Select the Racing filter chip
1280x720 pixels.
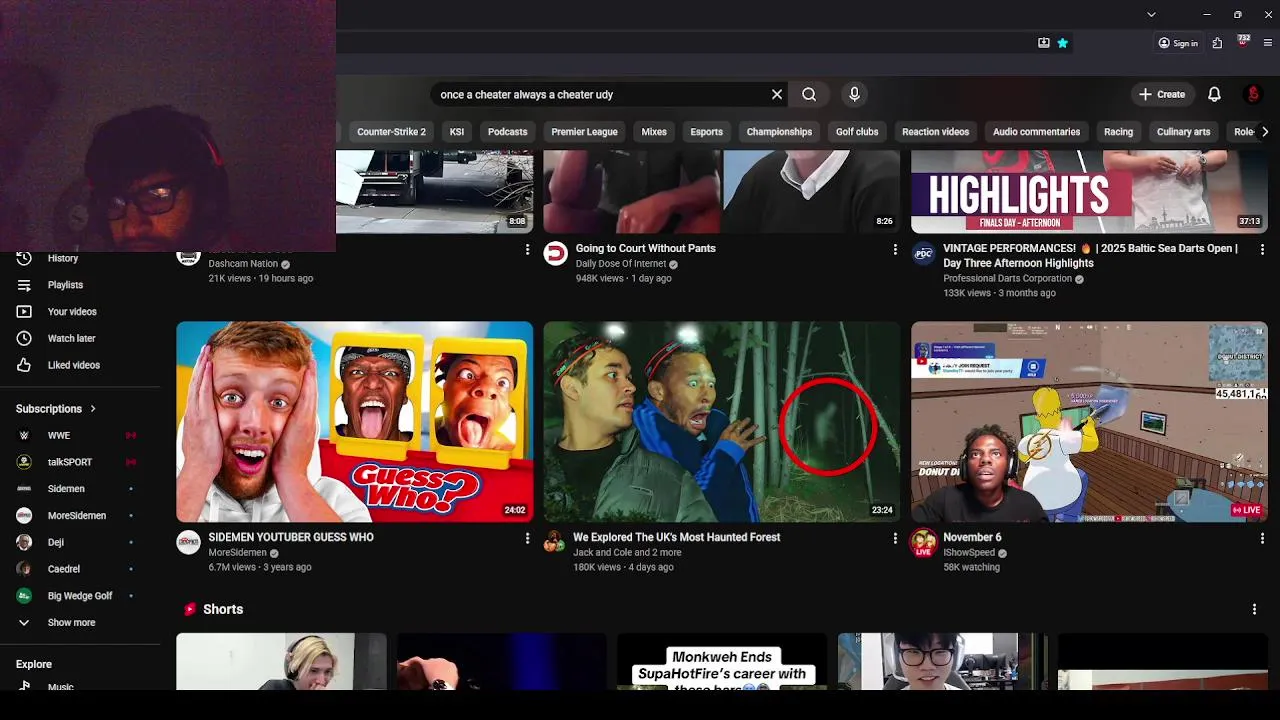(x=1118, y=132)
